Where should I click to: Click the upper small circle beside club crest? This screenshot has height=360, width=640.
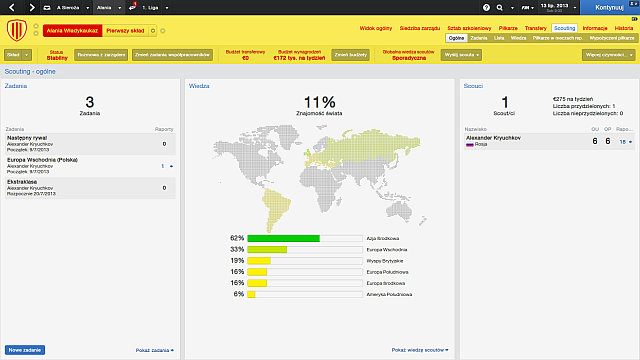(36, 26)
